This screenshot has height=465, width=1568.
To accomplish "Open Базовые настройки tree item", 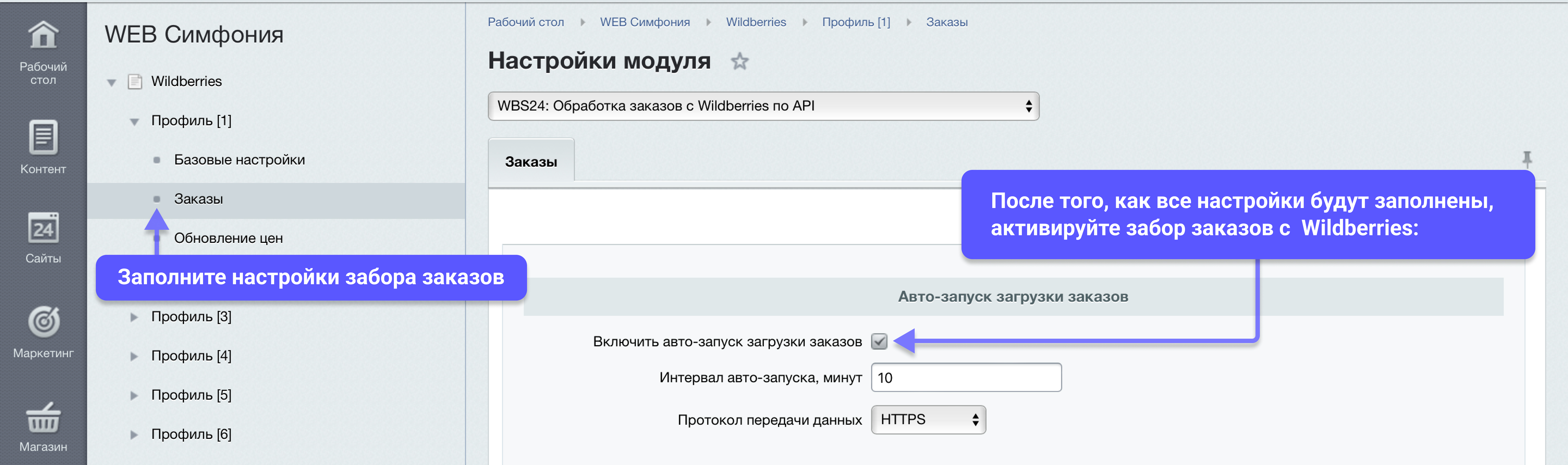I will point(239,160).
